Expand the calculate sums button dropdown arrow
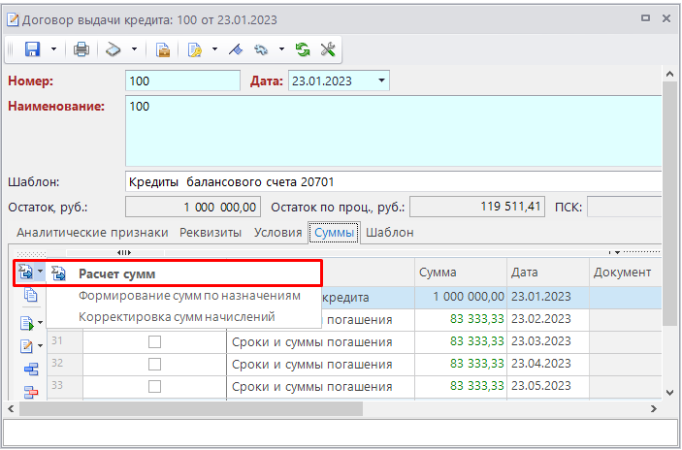 point(41,273)
